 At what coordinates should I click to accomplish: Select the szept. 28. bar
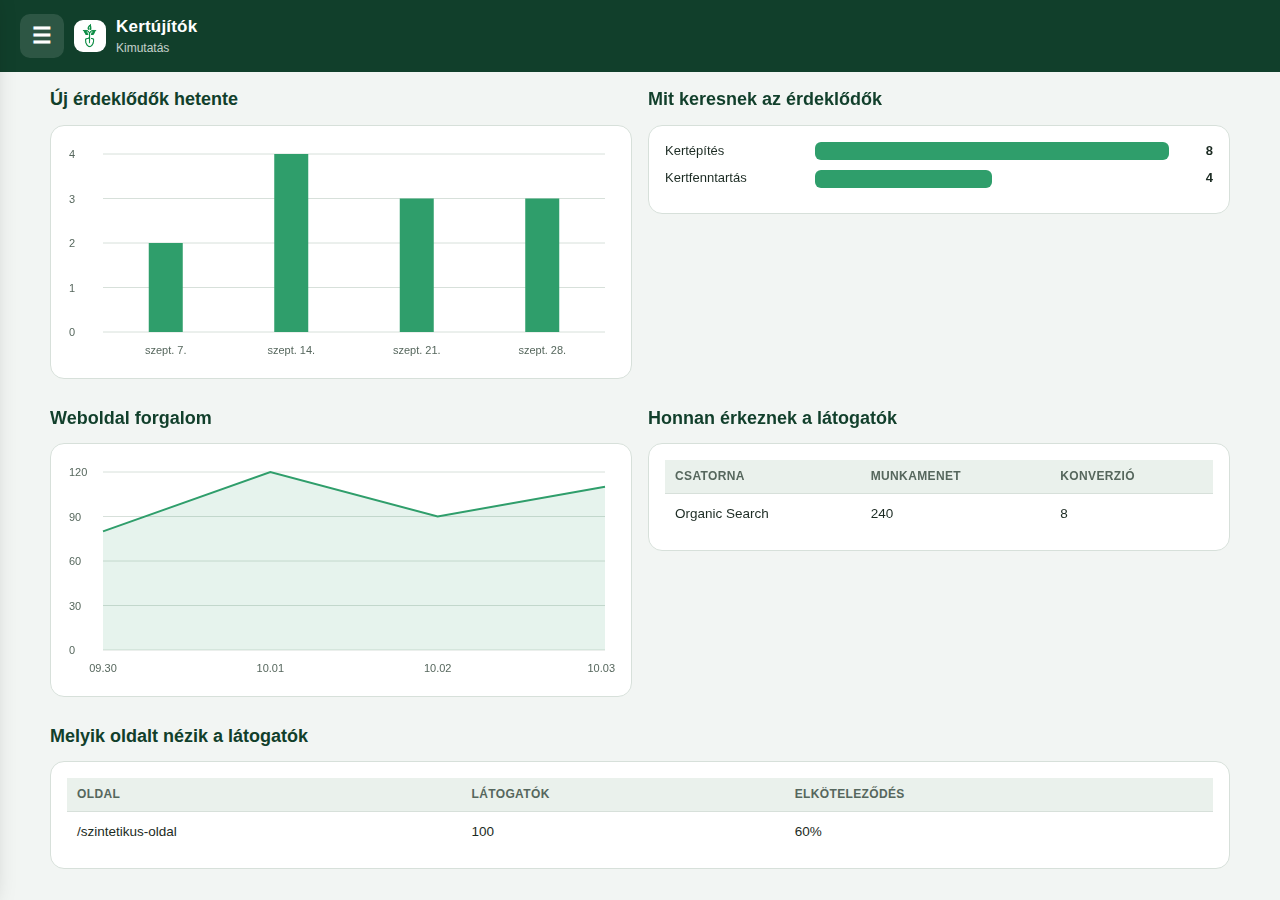click(x=542, y=265)
